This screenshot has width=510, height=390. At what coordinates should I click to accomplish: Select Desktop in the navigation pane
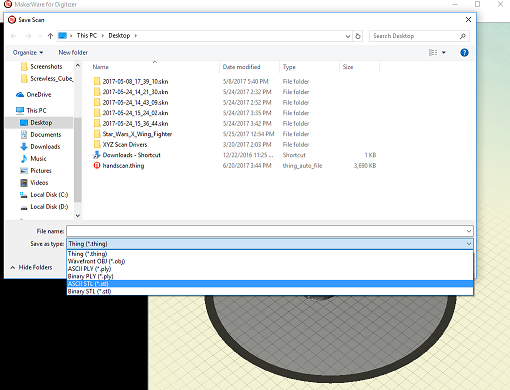coord(39,123)
